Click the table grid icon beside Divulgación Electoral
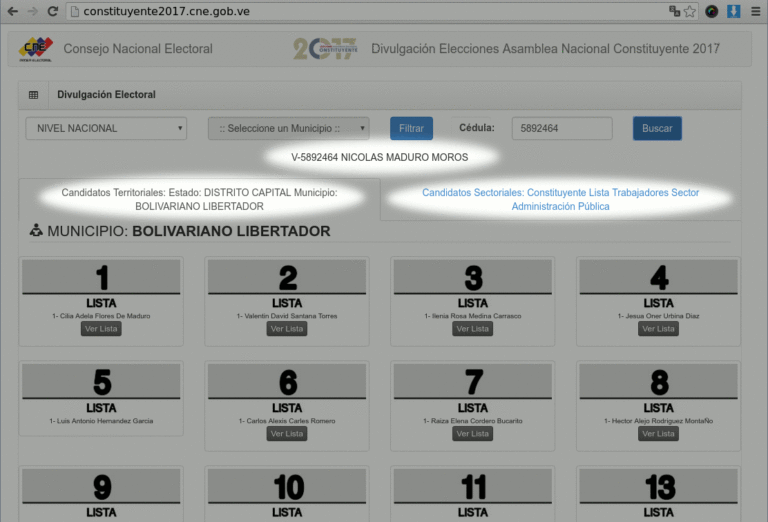 33,95
